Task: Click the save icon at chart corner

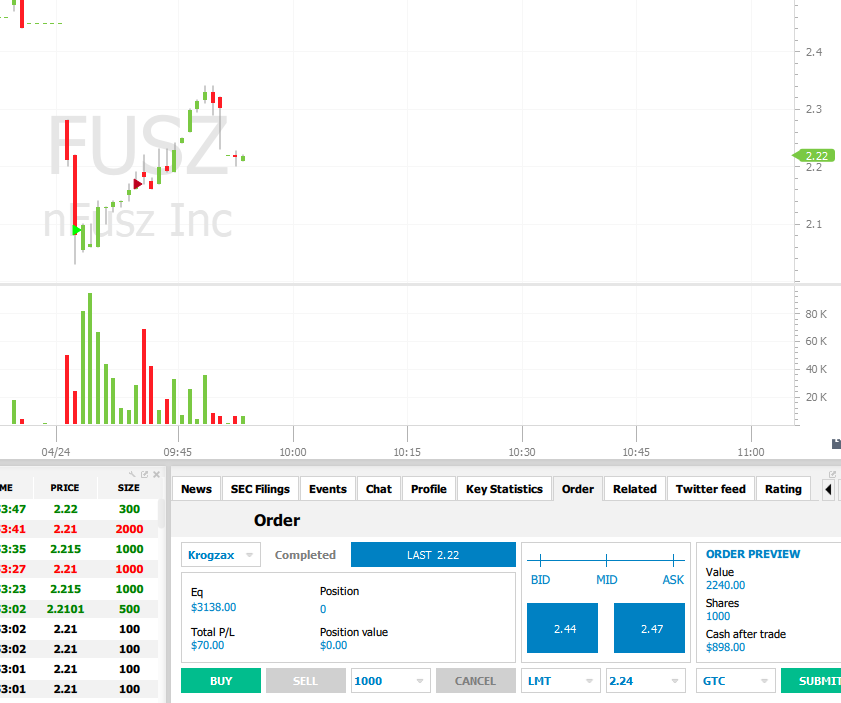Action: pos(836,443)
